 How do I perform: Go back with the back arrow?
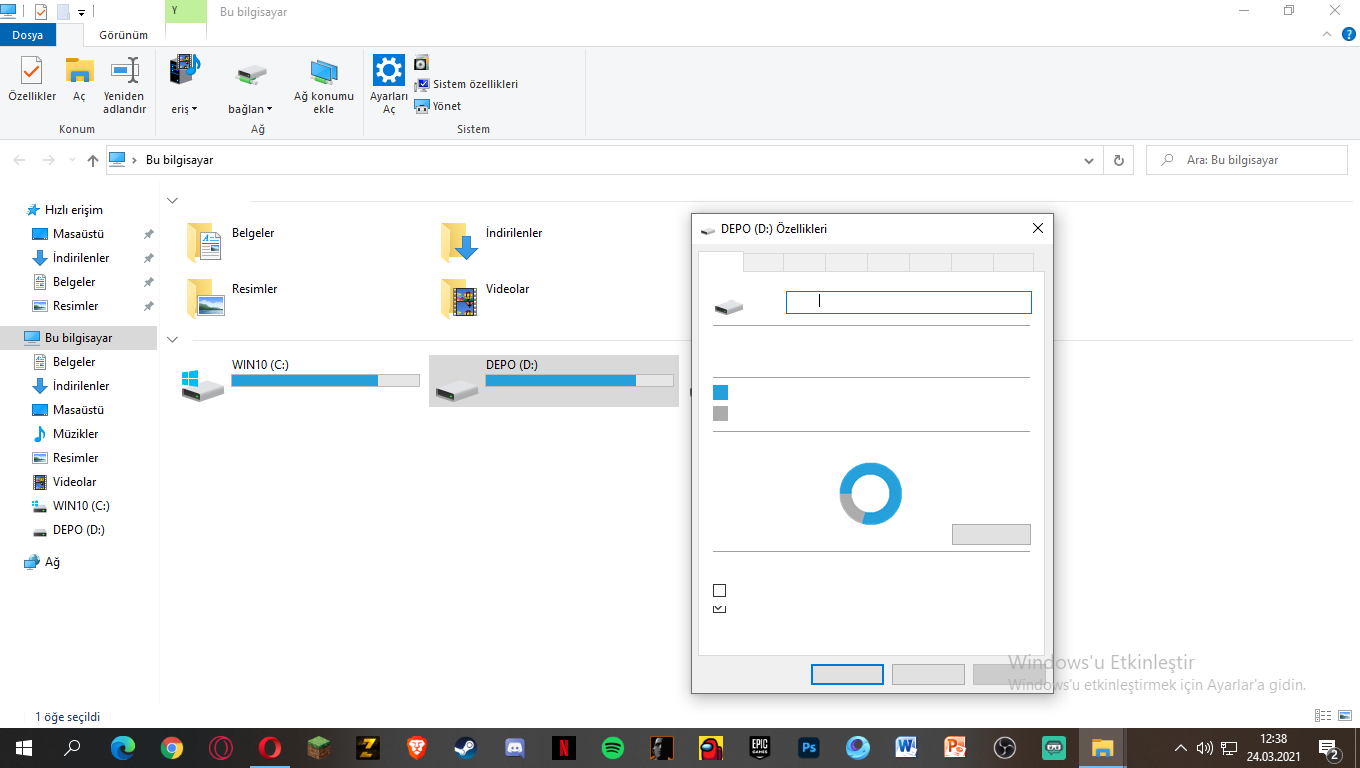coord(20,160)
